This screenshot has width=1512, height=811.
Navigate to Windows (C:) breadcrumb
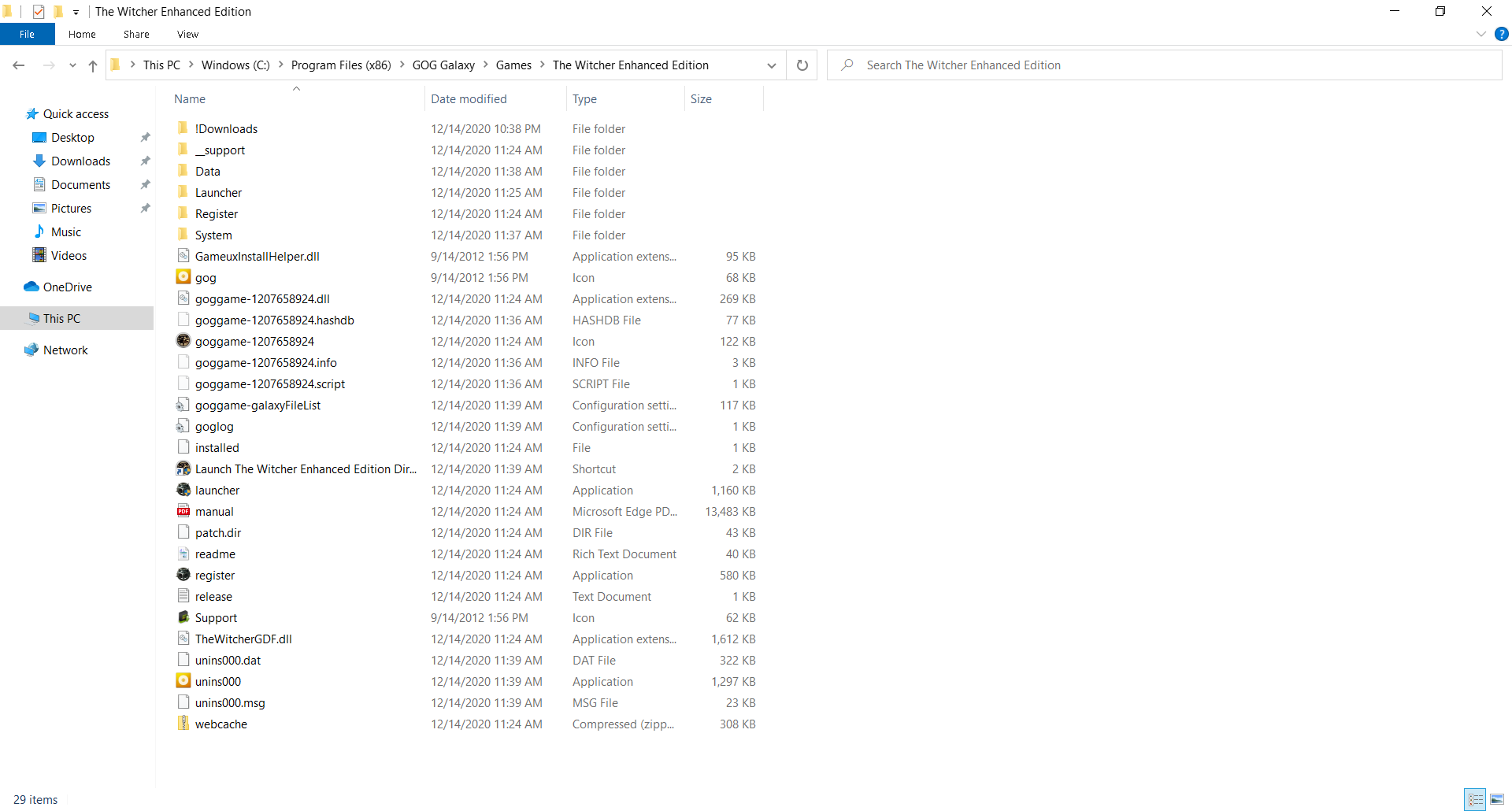(235, 65)
